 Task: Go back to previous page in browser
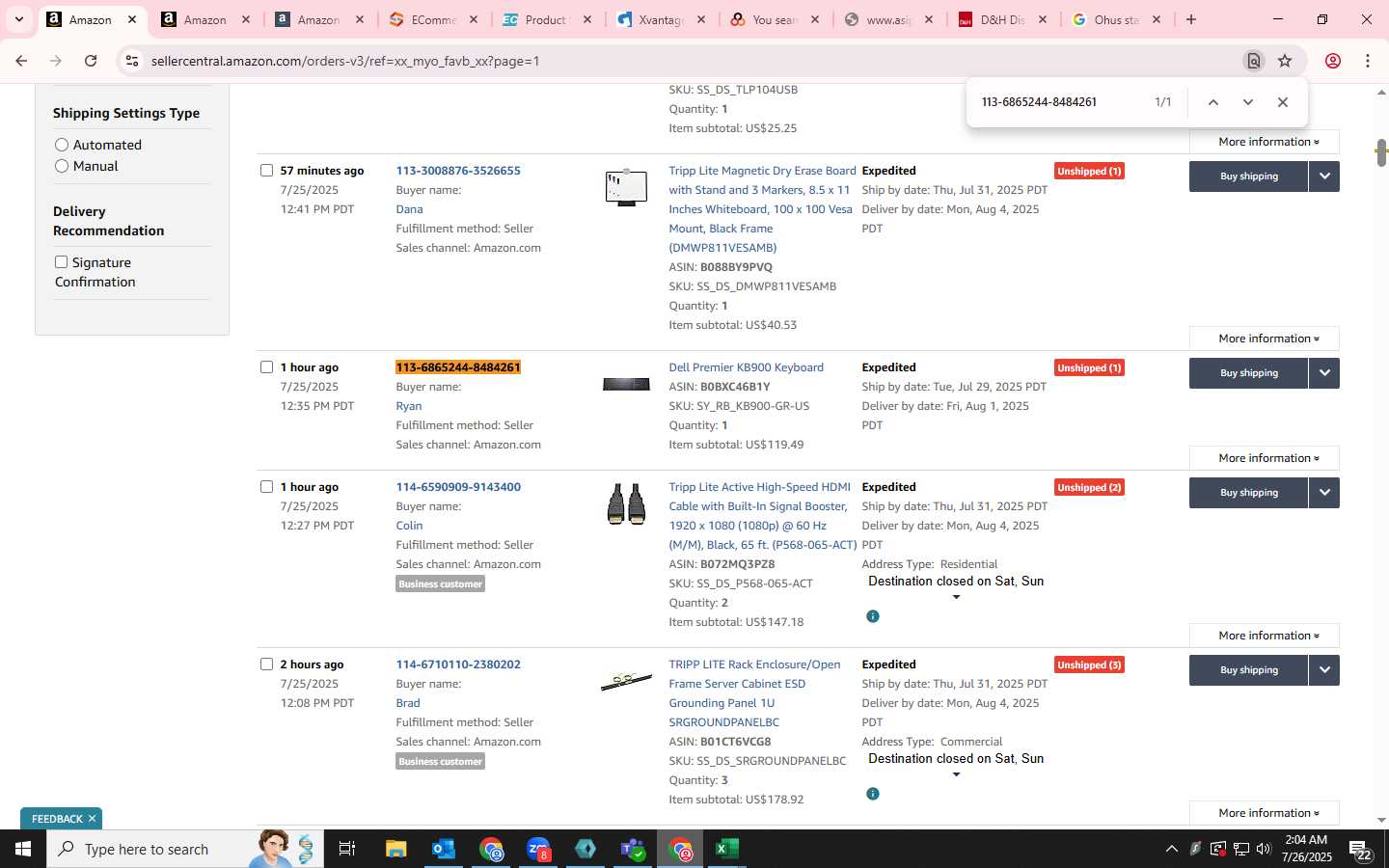[21, 61]
